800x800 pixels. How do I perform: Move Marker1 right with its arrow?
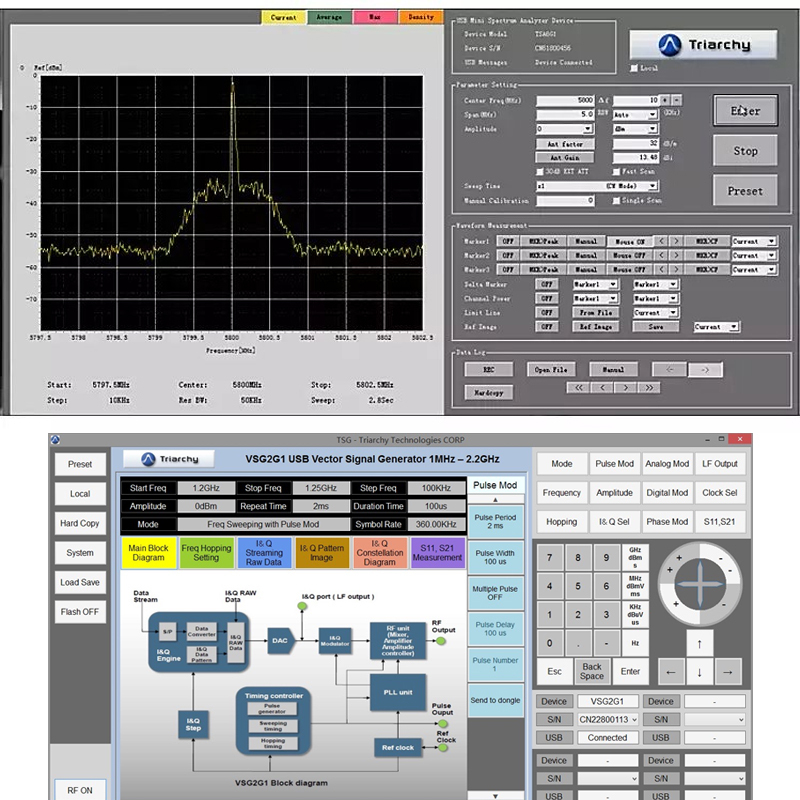[x=677, y=241]
